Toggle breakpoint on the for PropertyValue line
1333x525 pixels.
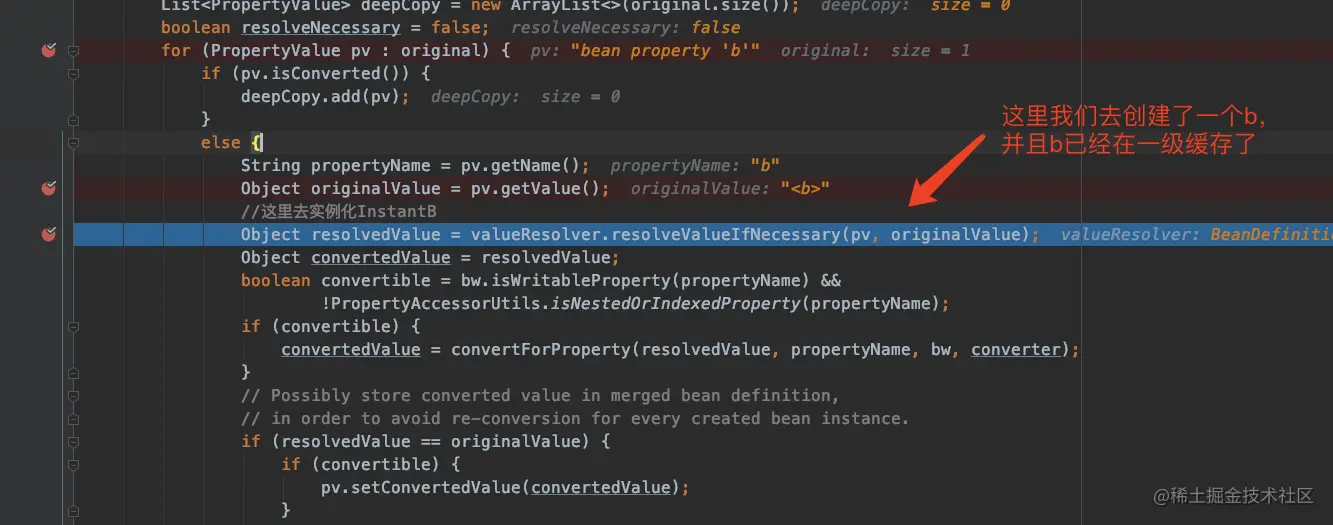click(x=48, y=50)
